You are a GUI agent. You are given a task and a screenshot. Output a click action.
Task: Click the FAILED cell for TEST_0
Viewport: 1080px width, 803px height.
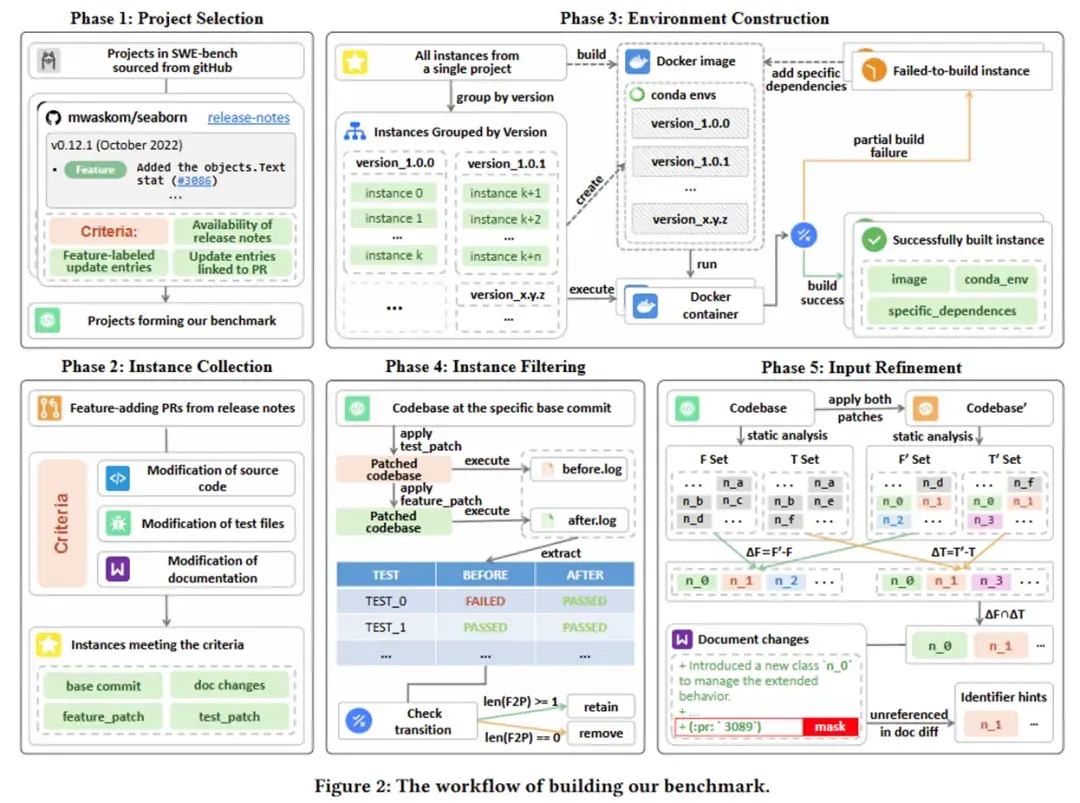pyautogui.click(x=485, y=601)
